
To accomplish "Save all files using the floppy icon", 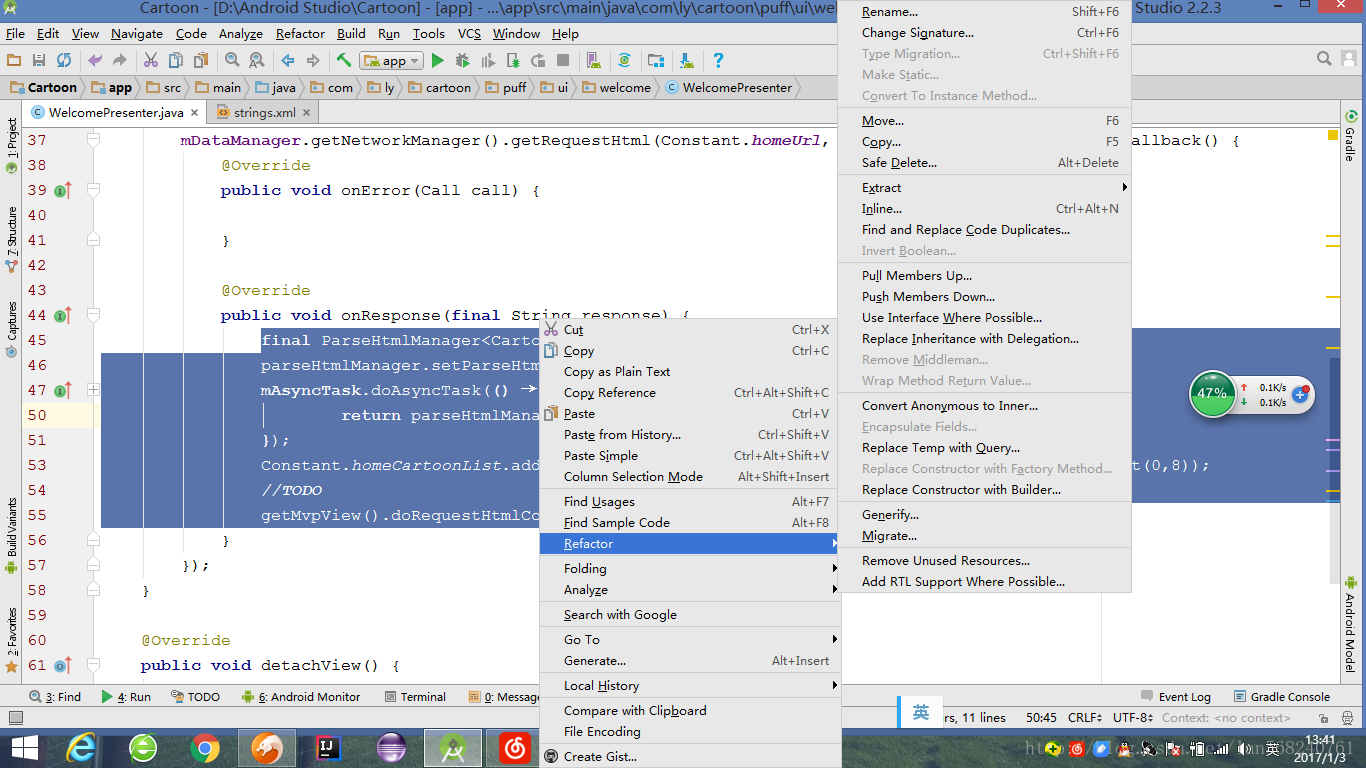I will (39, 60).
